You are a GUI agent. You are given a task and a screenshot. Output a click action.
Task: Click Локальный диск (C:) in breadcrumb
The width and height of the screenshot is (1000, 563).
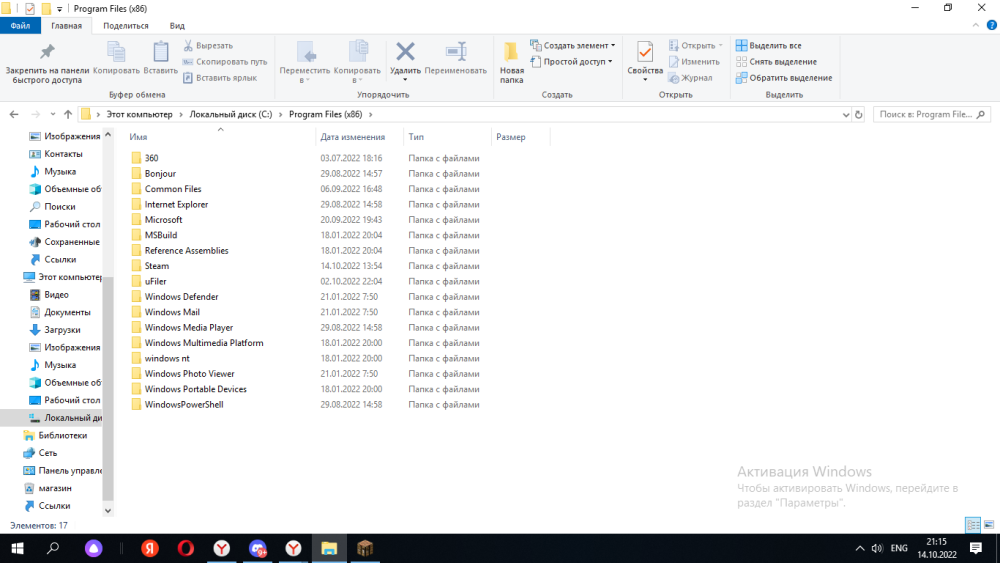[230, 114]
